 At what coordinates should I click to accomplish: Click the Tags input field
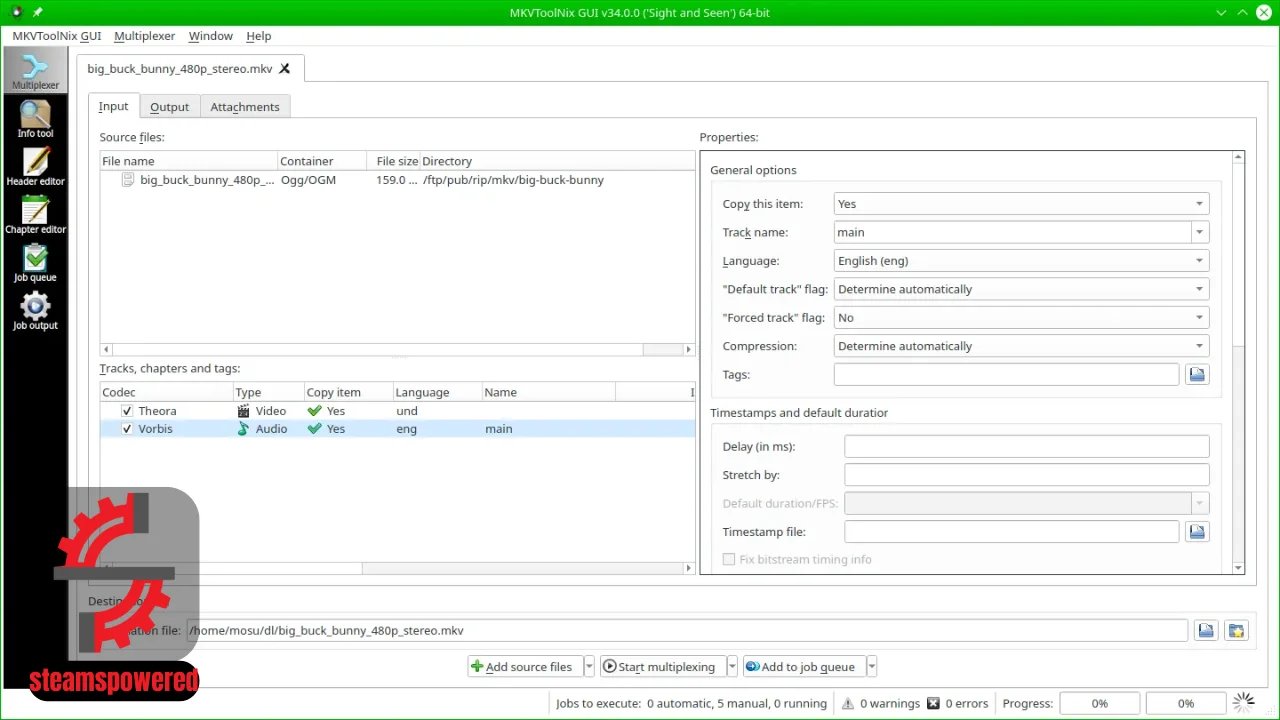click(1006, 375)
